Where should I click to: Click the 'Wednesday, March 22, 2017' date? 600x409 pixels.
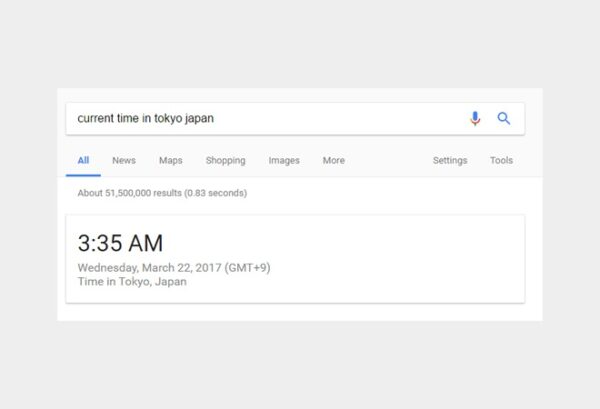click(148, 268)
